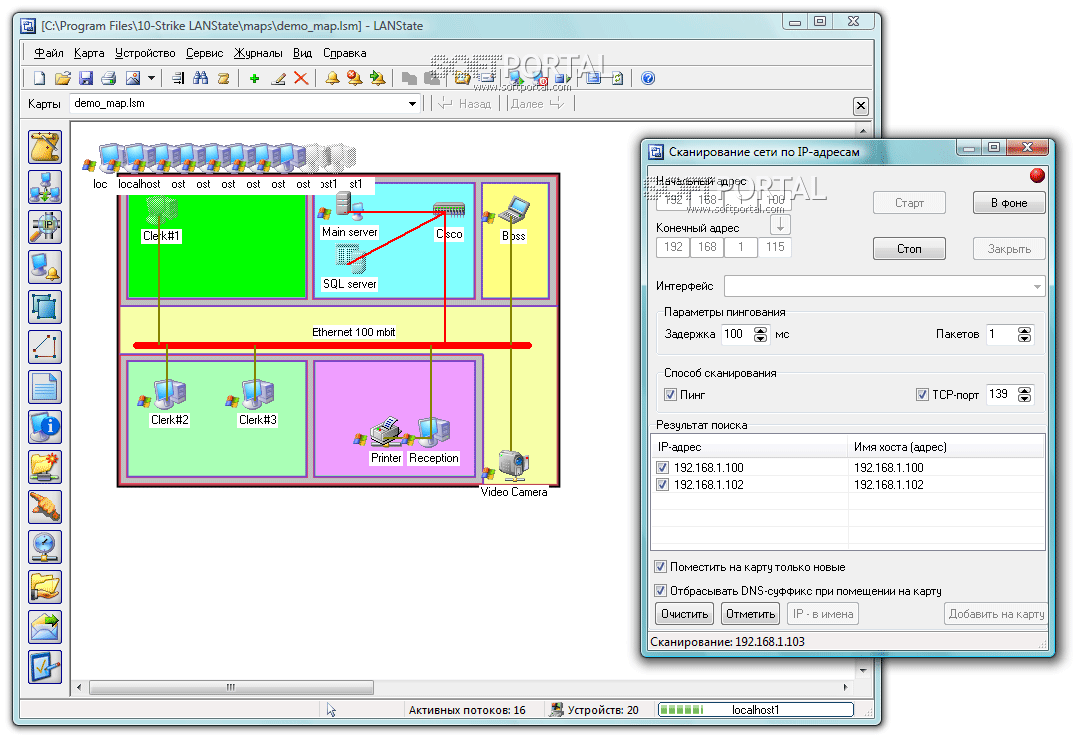
Task: Click the yellow folders sidebar icon
Action: (x=45, y=587)
